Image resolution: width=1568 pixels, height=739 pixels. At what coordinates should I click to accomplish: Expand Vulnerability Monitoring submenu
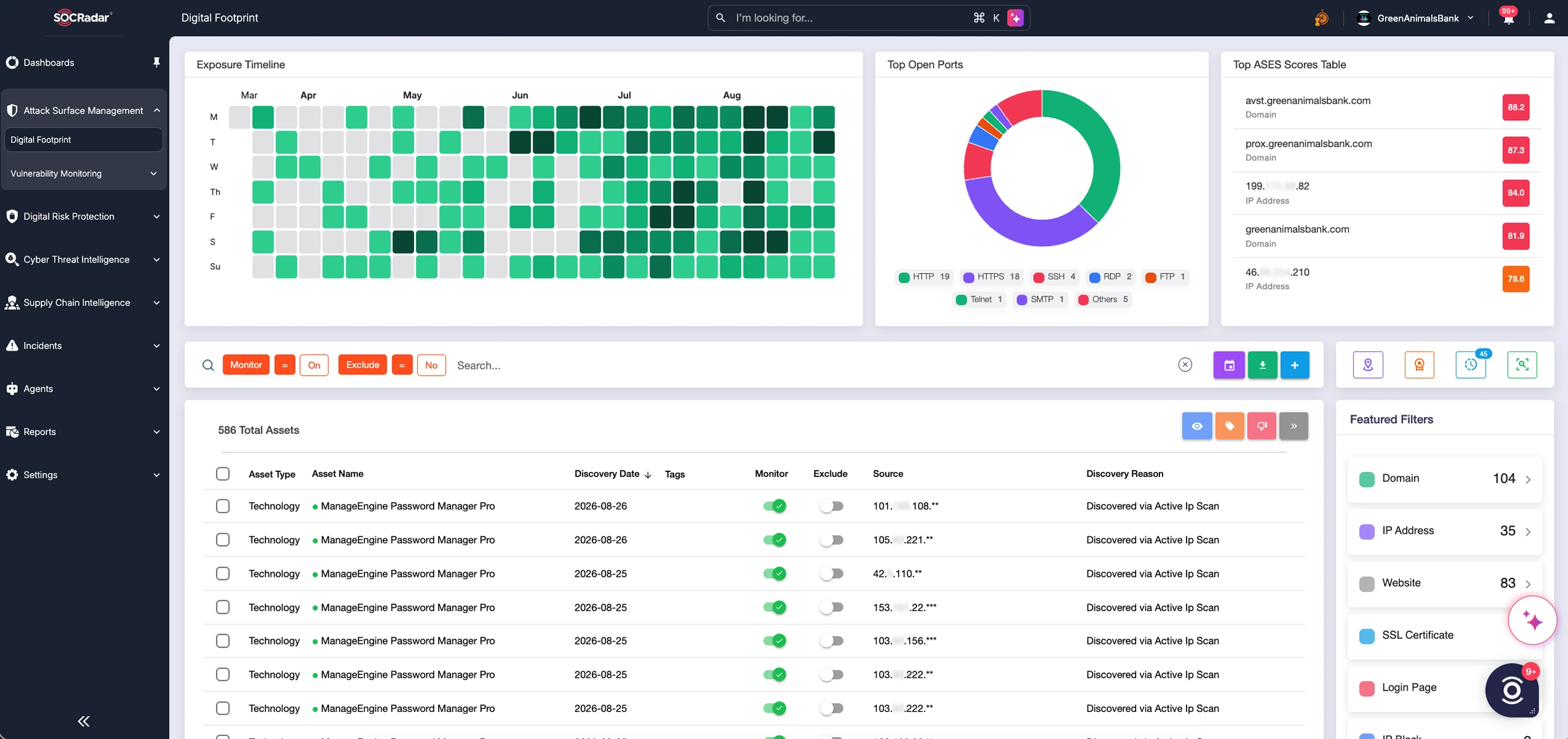pyautogui.click(x=83, y=174)
